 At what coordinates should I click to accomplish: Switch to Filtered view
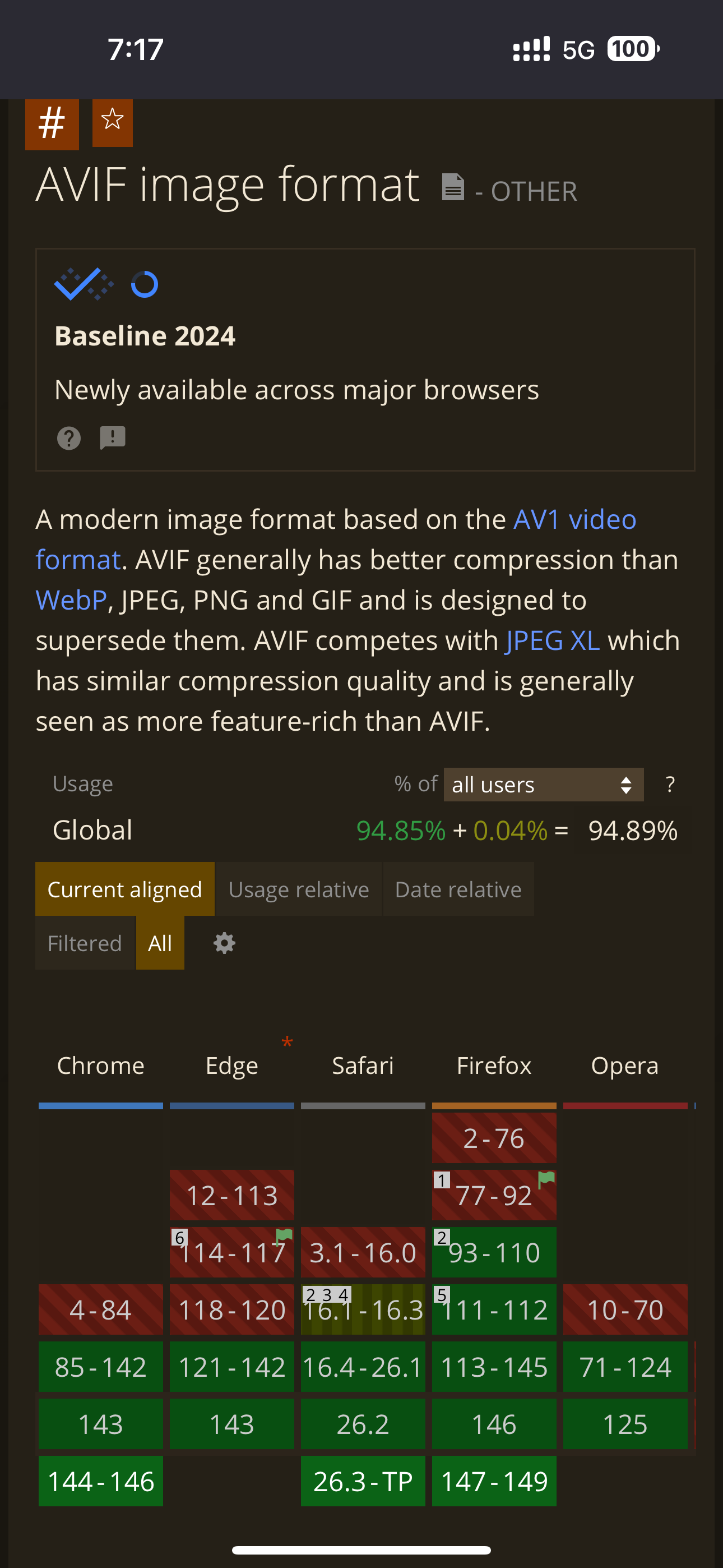click(85, 943)
